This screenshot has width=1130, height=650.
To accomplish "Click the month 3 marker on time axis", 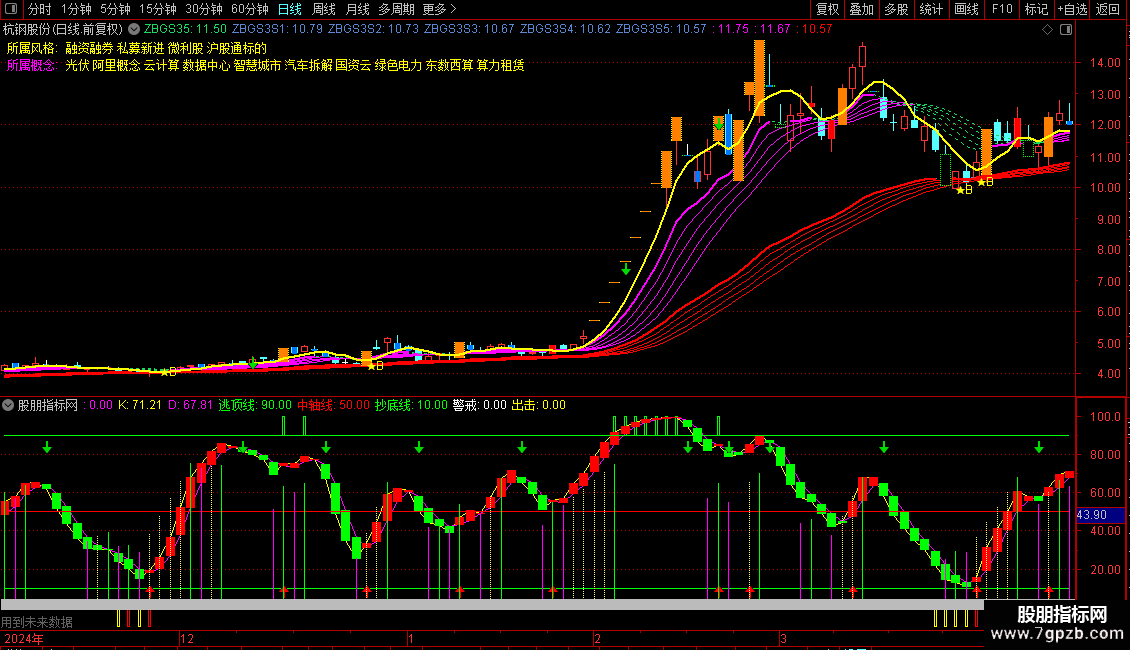I will (x=783, y=639).
